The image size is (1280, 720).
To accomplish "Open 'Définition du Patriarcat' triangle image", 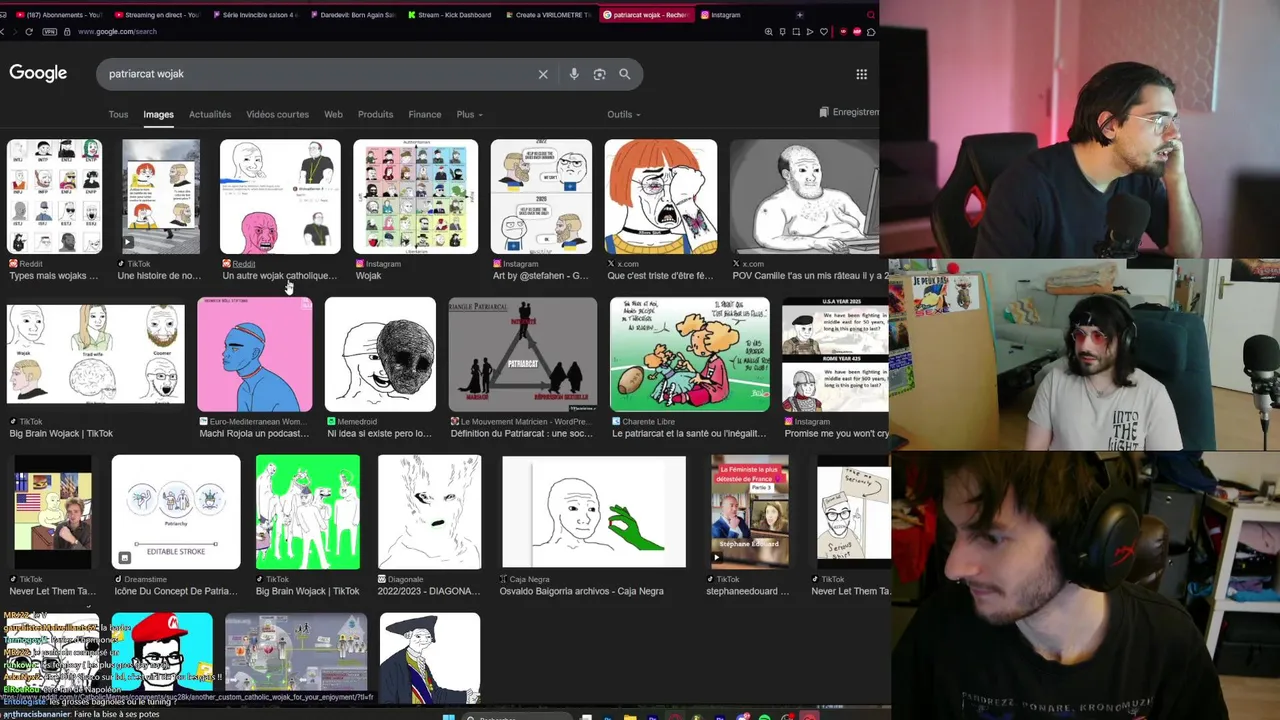I will click(x=522, y=354).
